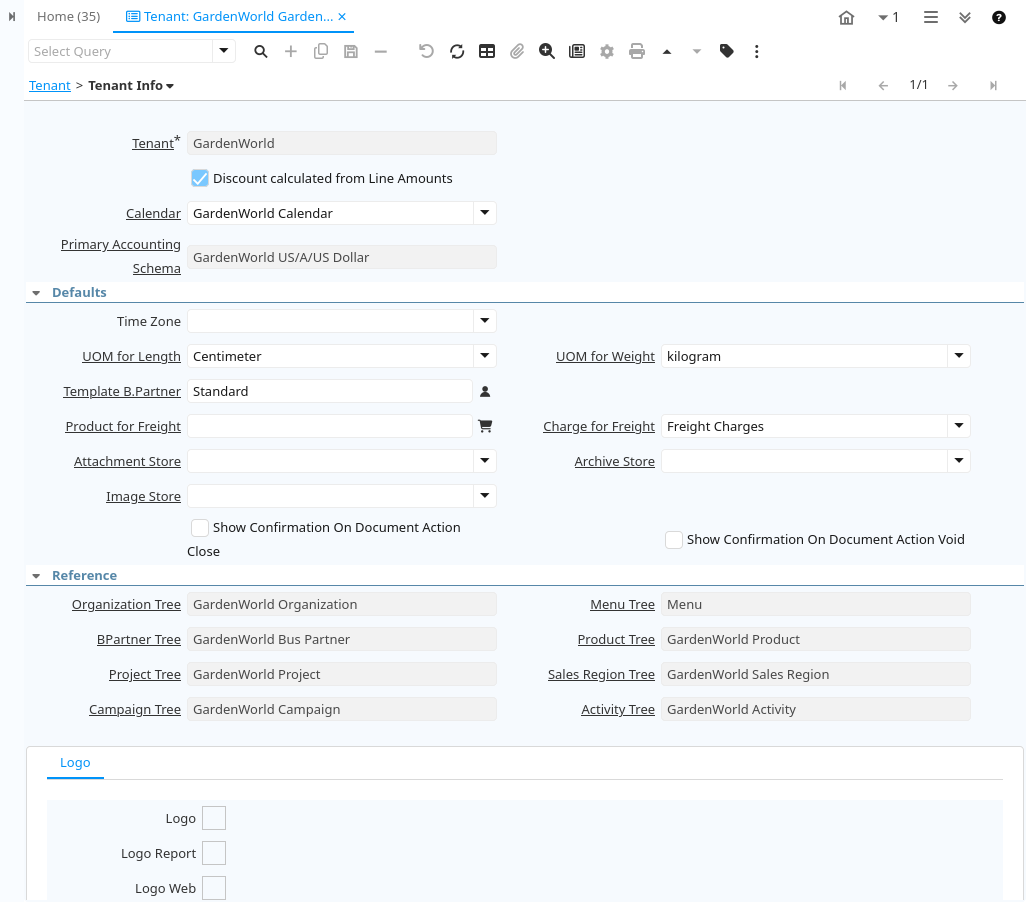The height and width of the screenshot is (902, 1026).
Task: Open the Attachment Store dropdown
Action: pos(484,461)
